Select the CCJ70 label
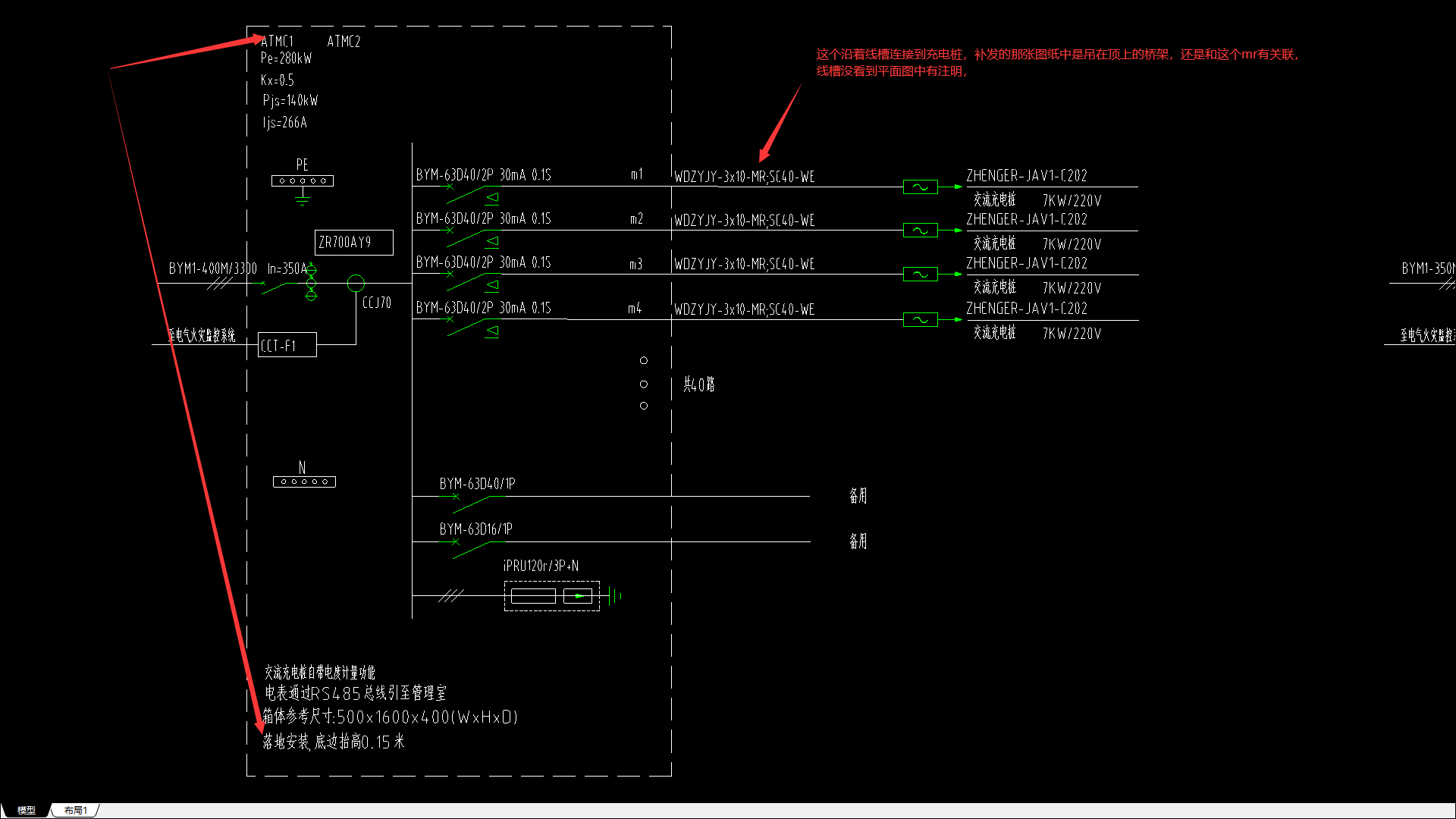The height and width of the screenshot is (819, 1456). coord(377,303)
